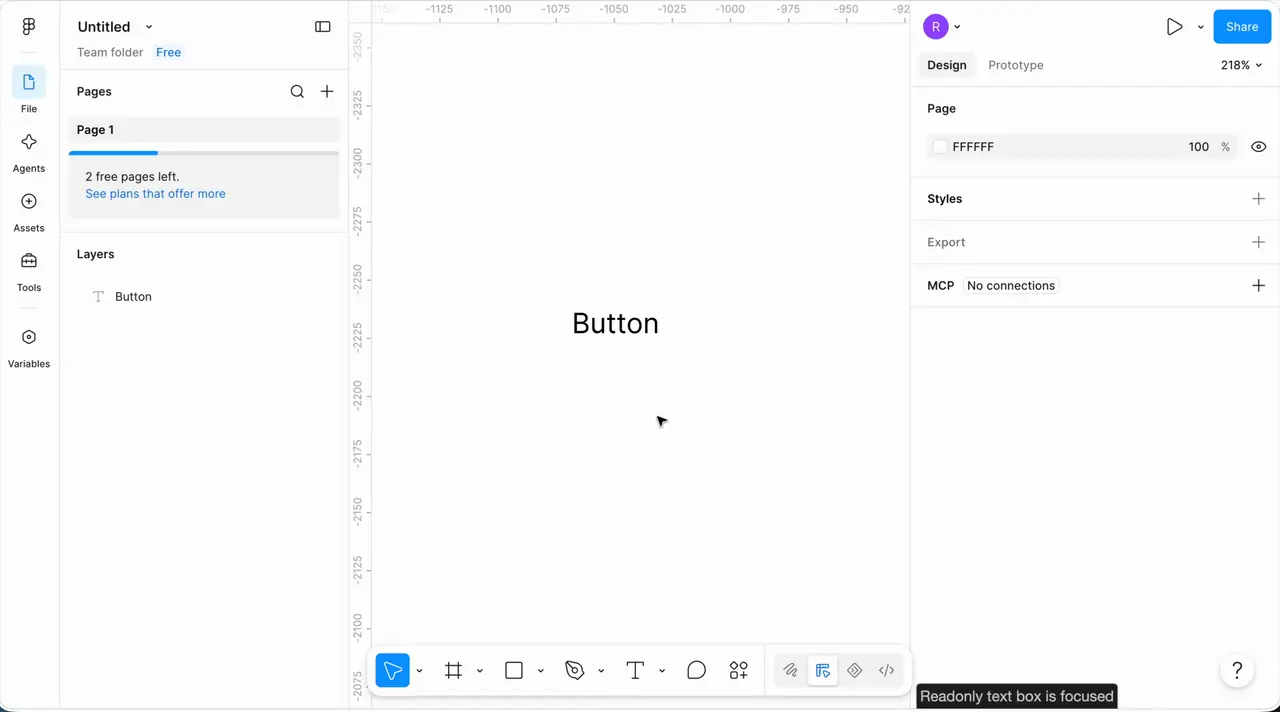Screen dimensions: 1280x712
Task: Select the Button text on canvas
Action: click(x=615, y=324)
